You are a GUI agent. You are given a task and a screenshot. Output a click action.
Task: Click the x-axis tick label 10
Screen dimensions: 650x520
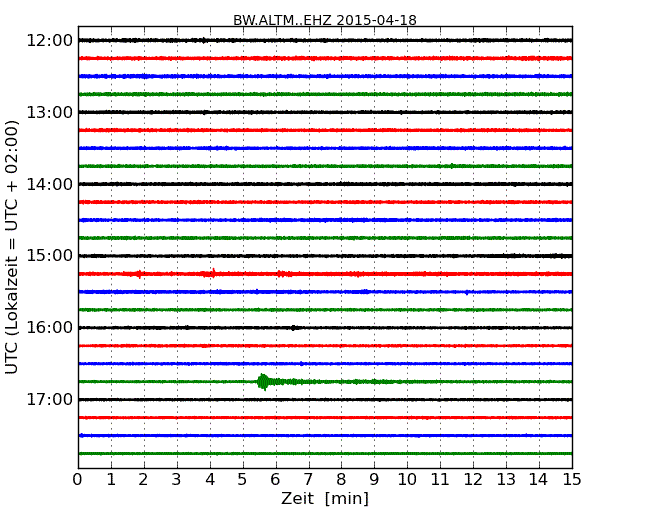click(x=407, y=480)
